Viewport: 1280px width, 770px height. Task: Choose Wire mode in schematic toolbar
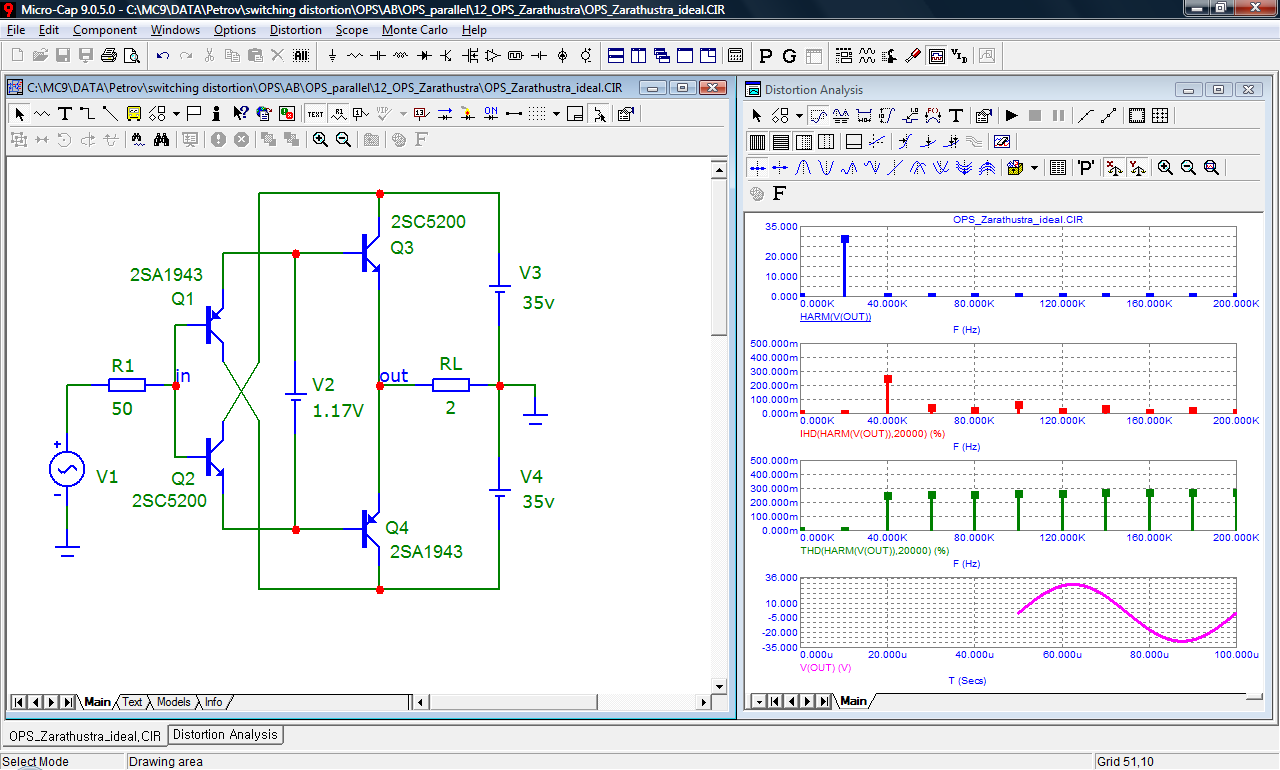click(x=87, y=114)
